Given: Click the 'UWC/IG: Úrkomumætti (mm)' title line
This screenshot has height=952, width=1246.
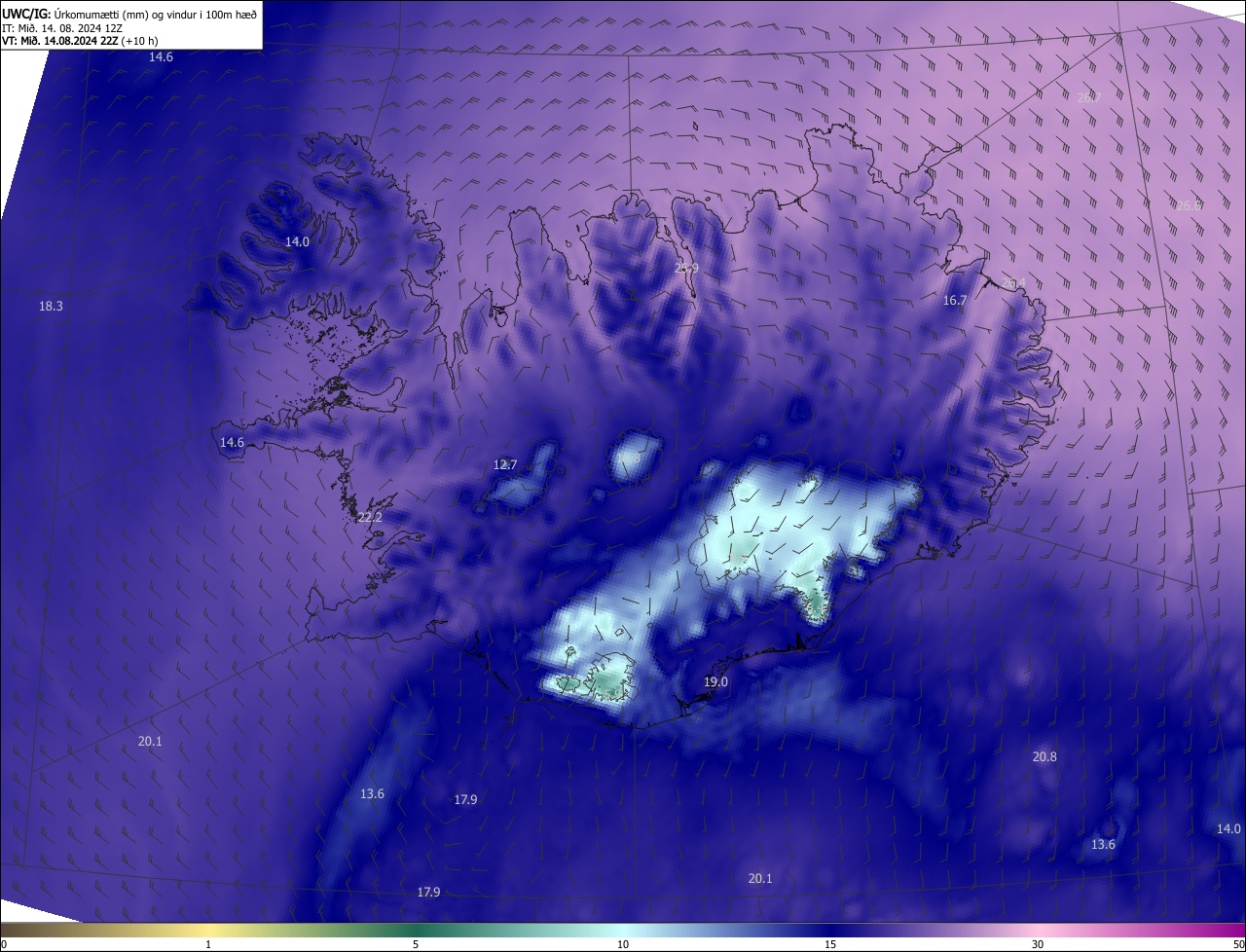Looking at the screenshot, I should (129, 13).
